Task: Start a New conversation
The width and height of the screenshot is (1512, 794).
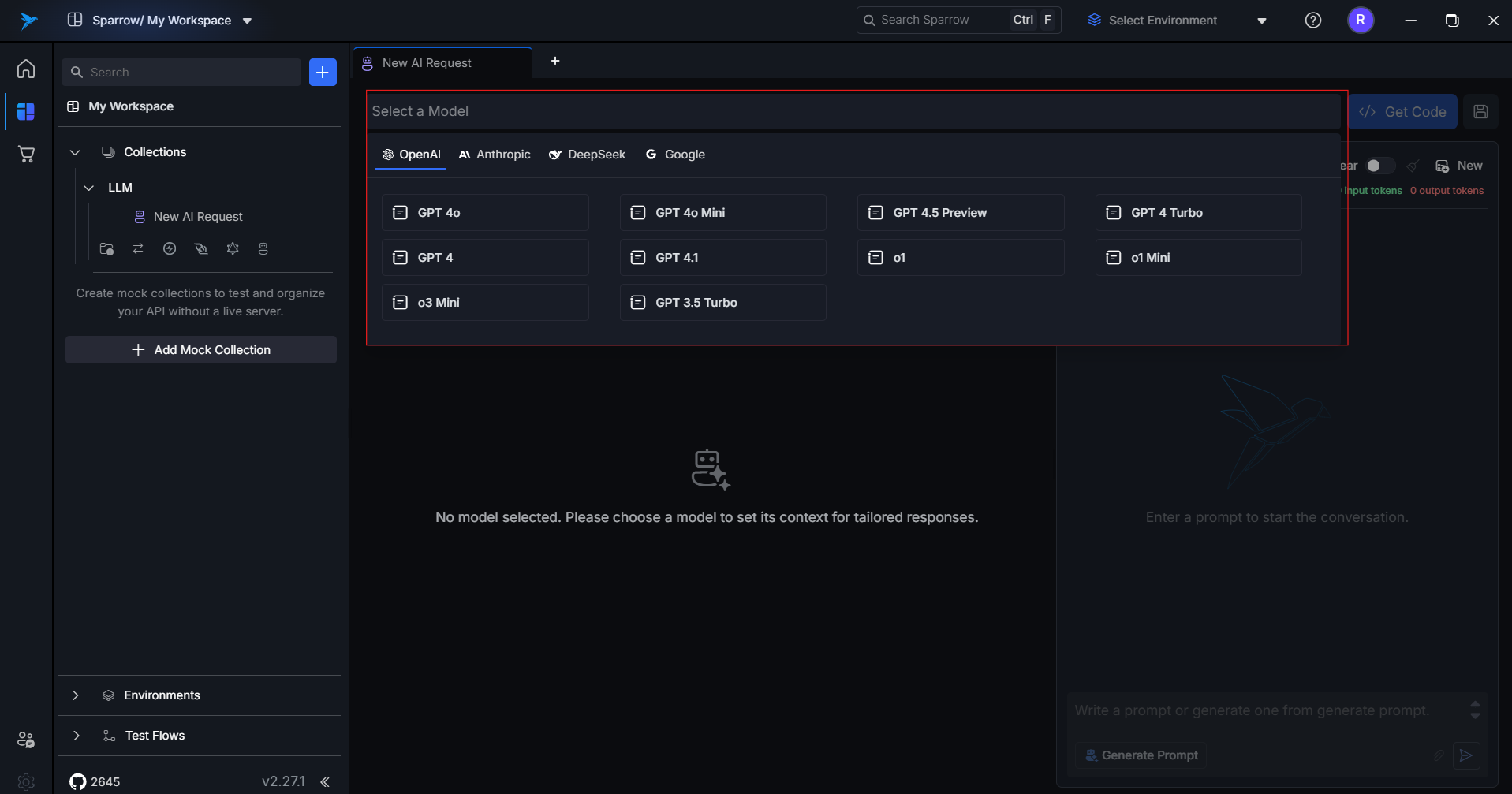Action: (x=1458, y=166)
